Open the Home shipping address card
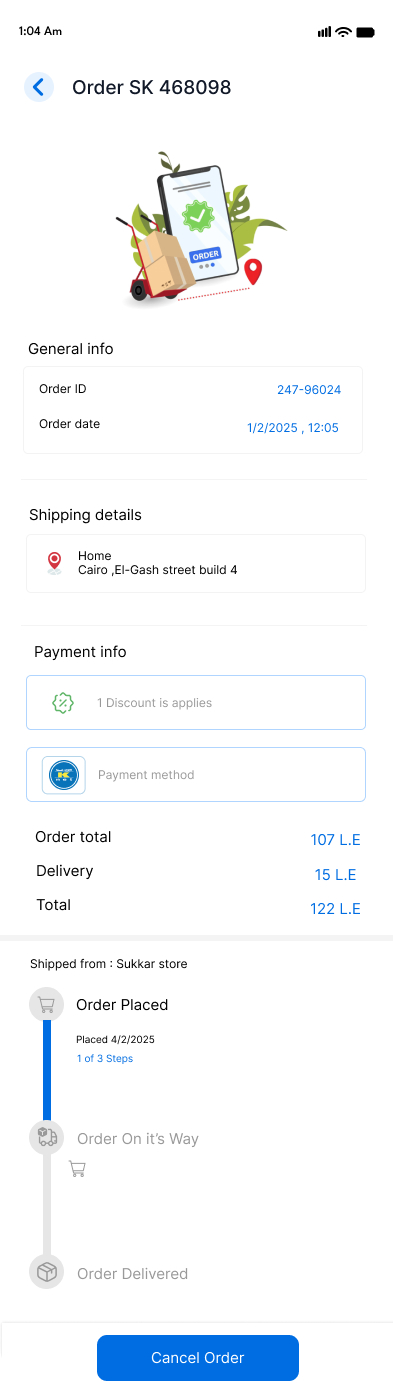The height and width of the screenshot is (1394, 393). pos(196,563)
